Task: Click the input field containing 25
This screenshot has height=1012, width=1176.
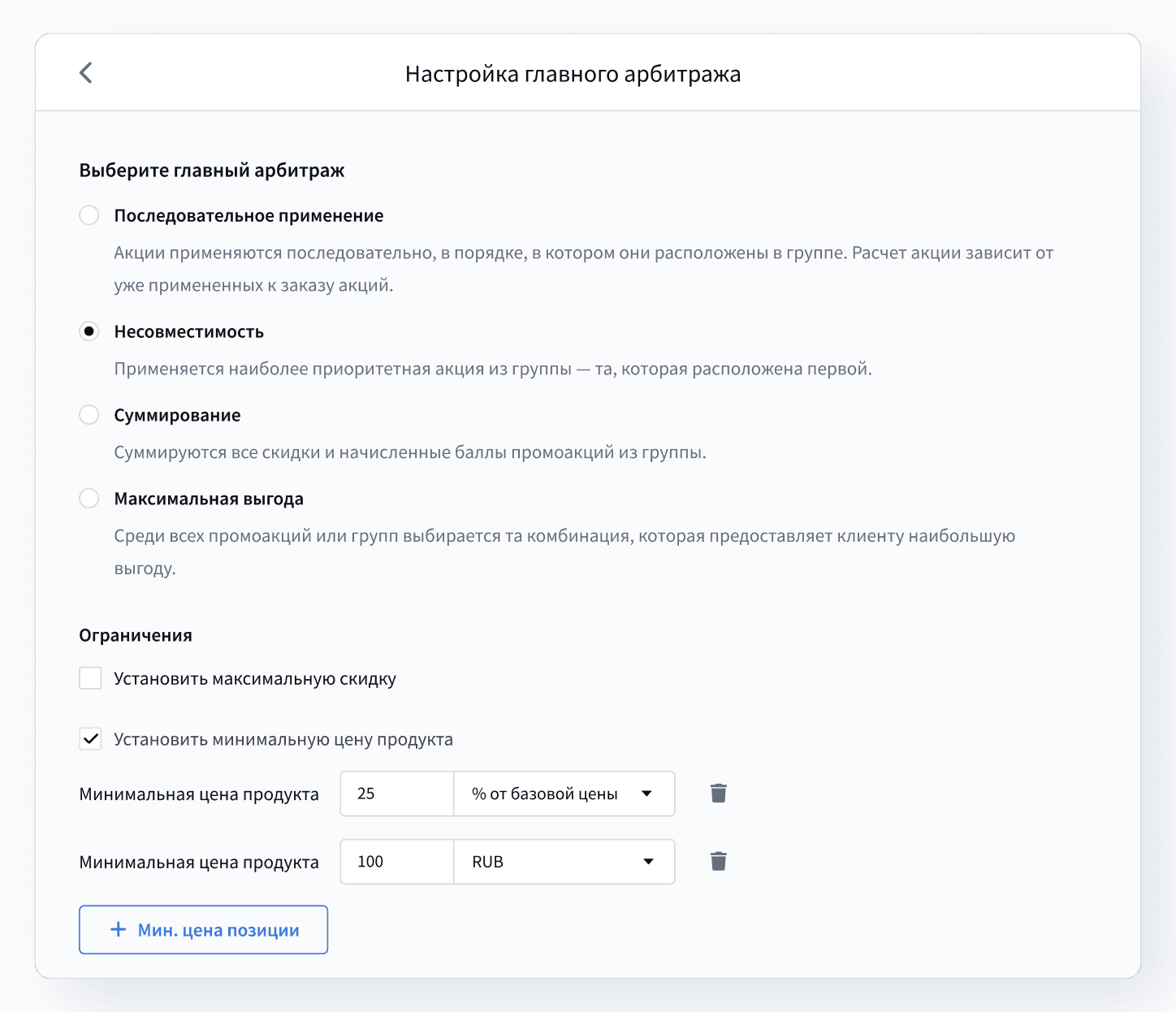Action: coord(396,794)
